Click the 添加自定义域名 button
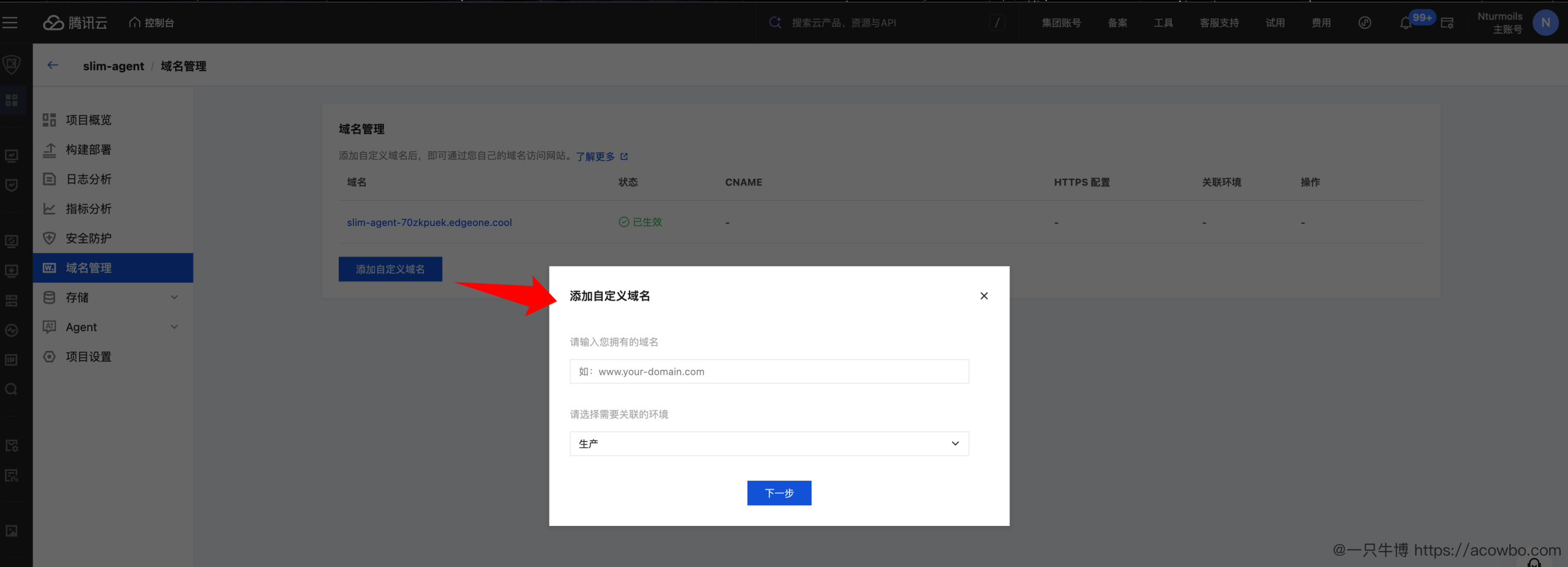This screenshot has height=567, width=1568. (390, 269)
